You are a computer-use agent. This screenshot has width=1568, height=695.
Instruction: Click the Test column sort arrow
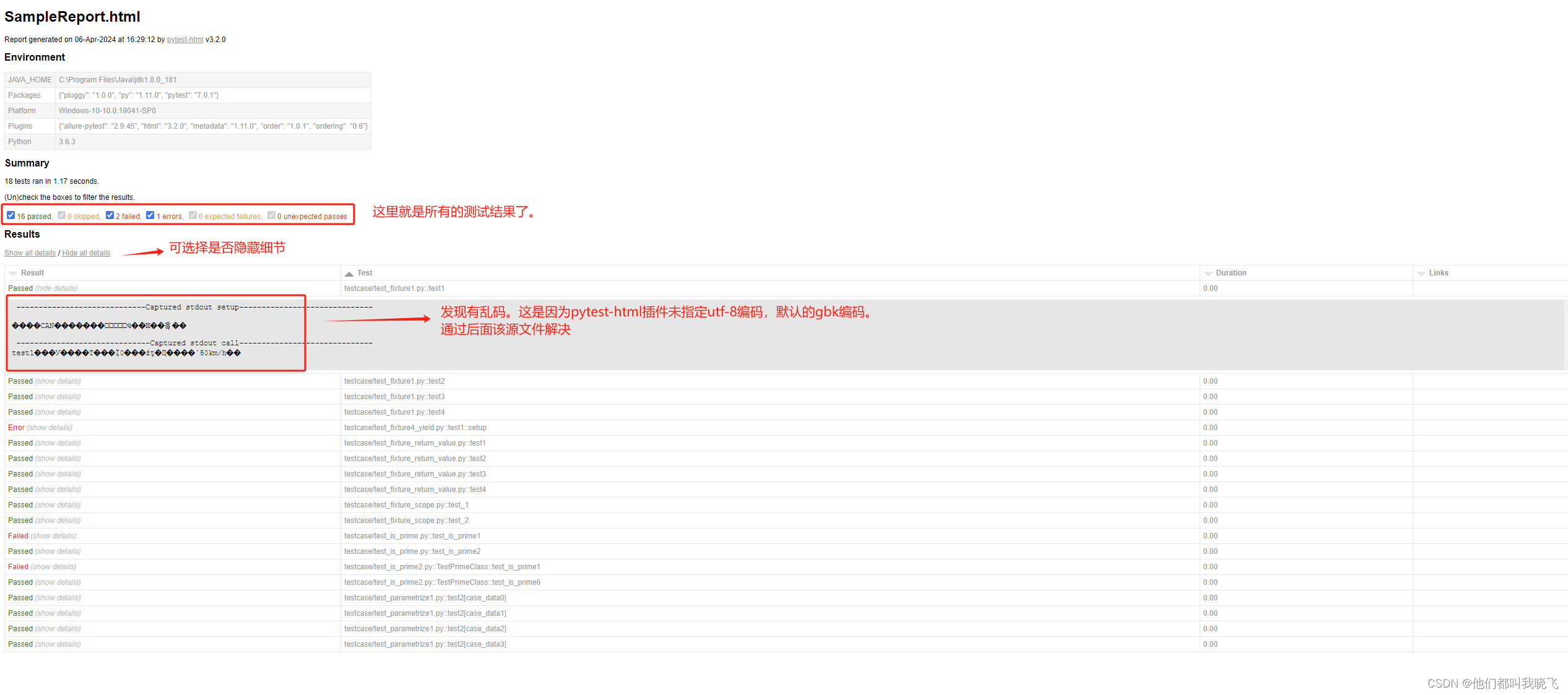click(x=349, y=274)
